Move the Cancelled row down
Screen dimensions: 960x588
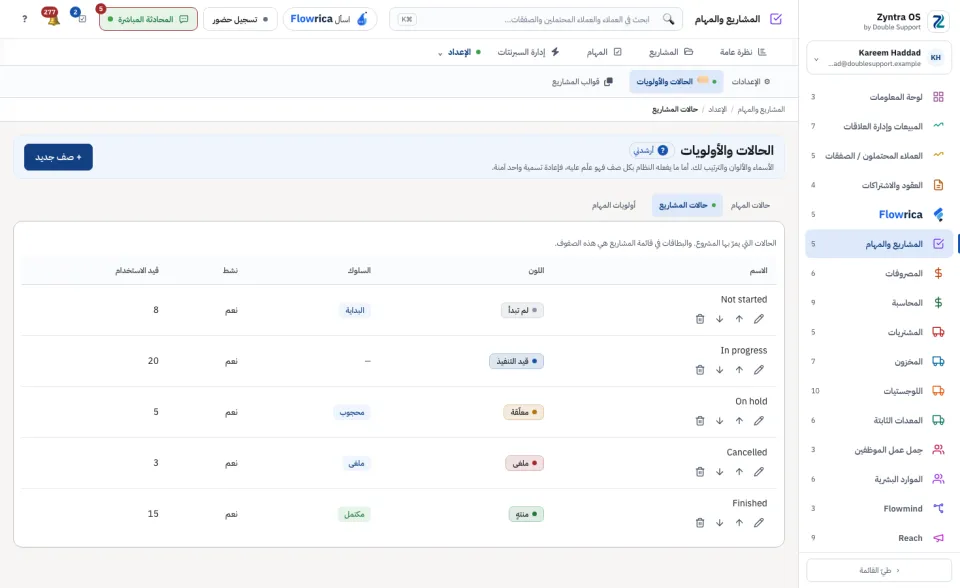tap(719, 471)
